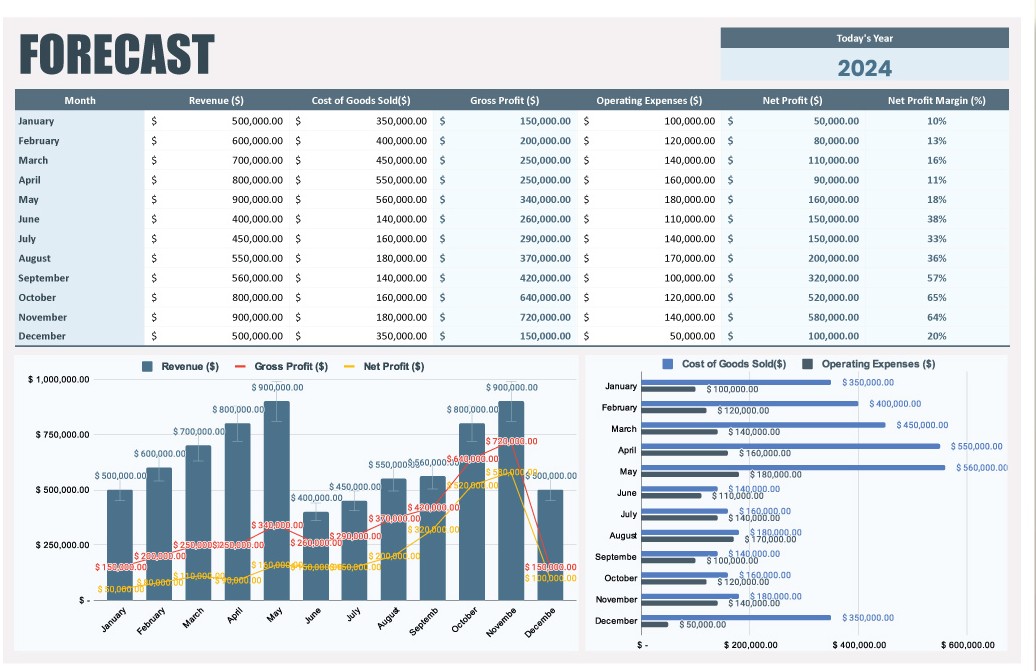Select the 2024 Today's Year cell
Screen dimensions: 1036x671
[864, 67]
